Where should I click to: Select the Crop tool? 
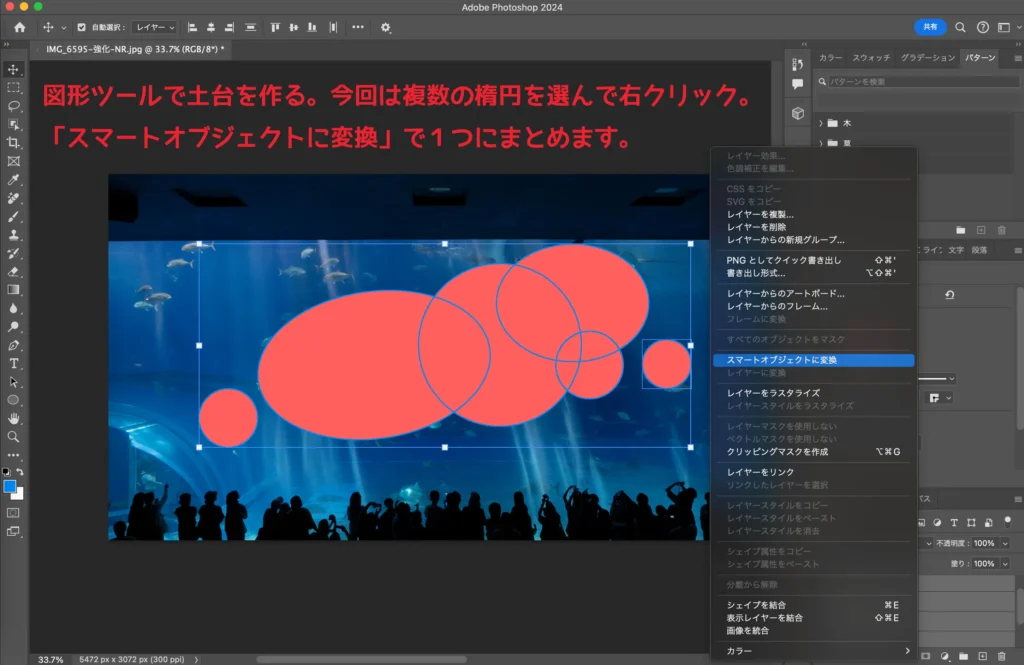[x=14, y=143]
